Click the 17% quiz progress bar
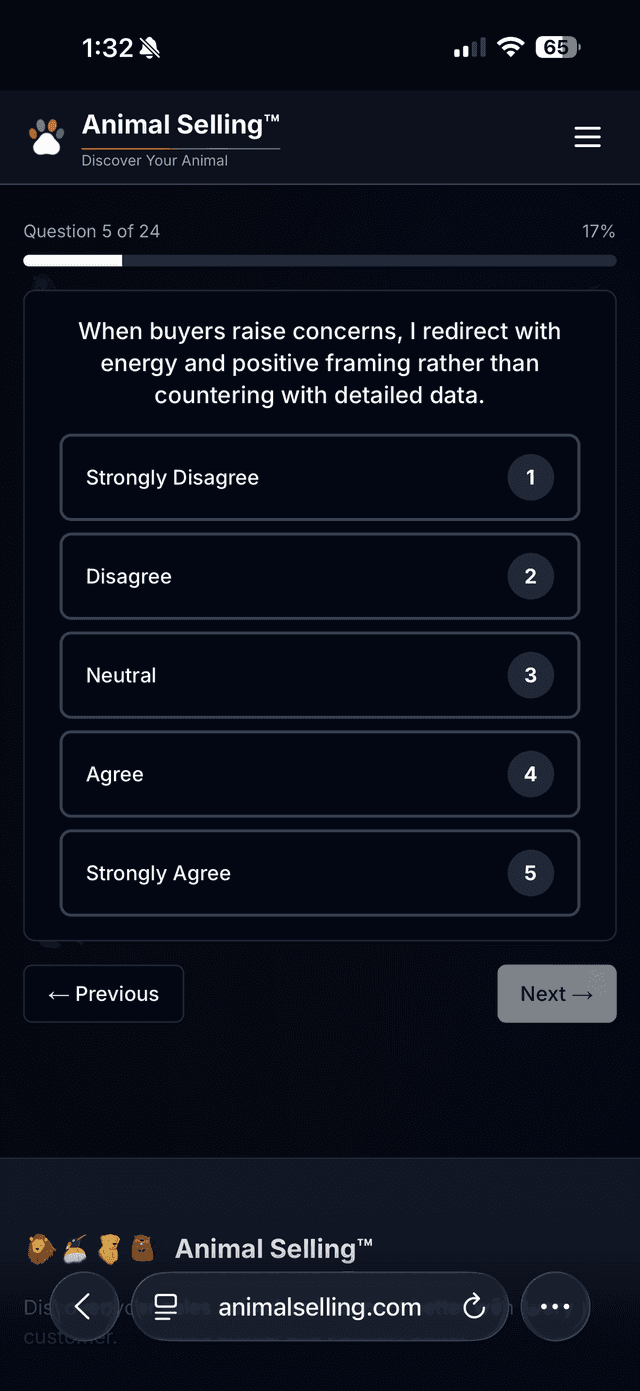This screenshot has height=1391, width=640. [320, 260]
